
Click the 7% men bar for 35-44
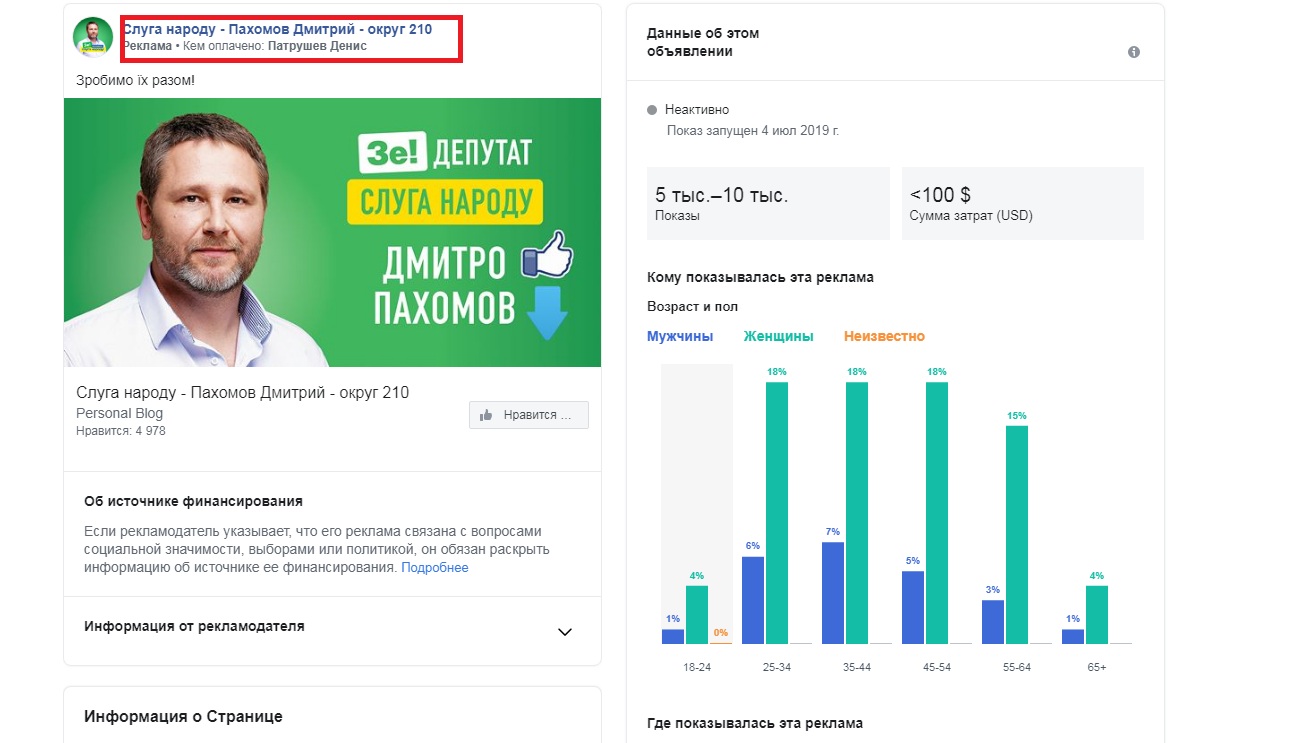[833, 592]
